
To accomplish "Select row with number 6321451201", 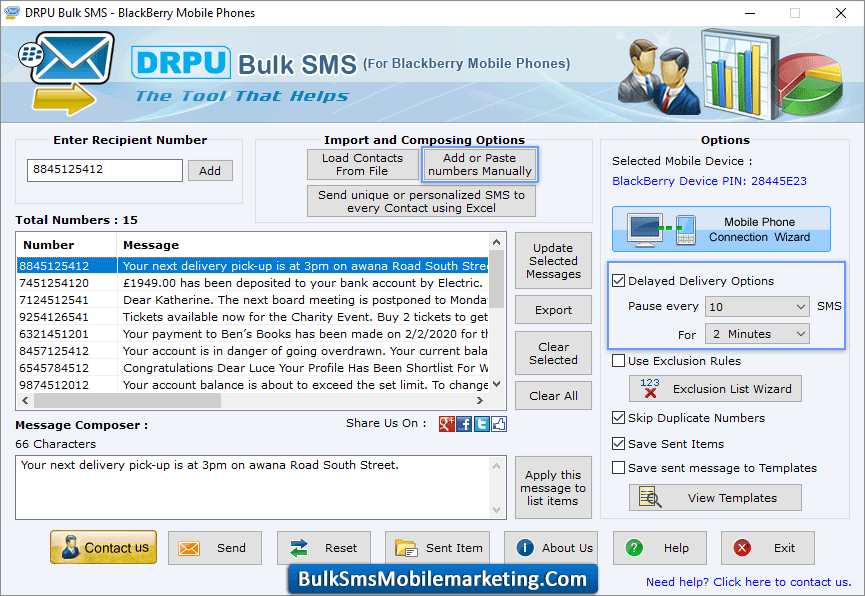I will click(x=253, y=334).
